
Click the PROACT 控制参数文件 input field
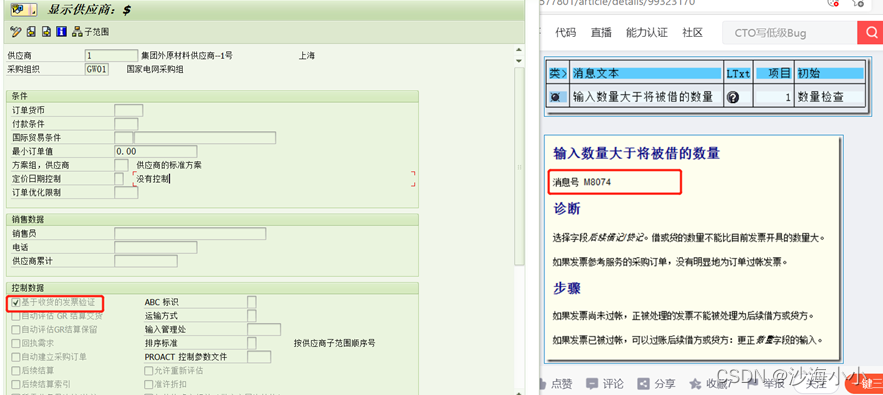pos(259,357)
